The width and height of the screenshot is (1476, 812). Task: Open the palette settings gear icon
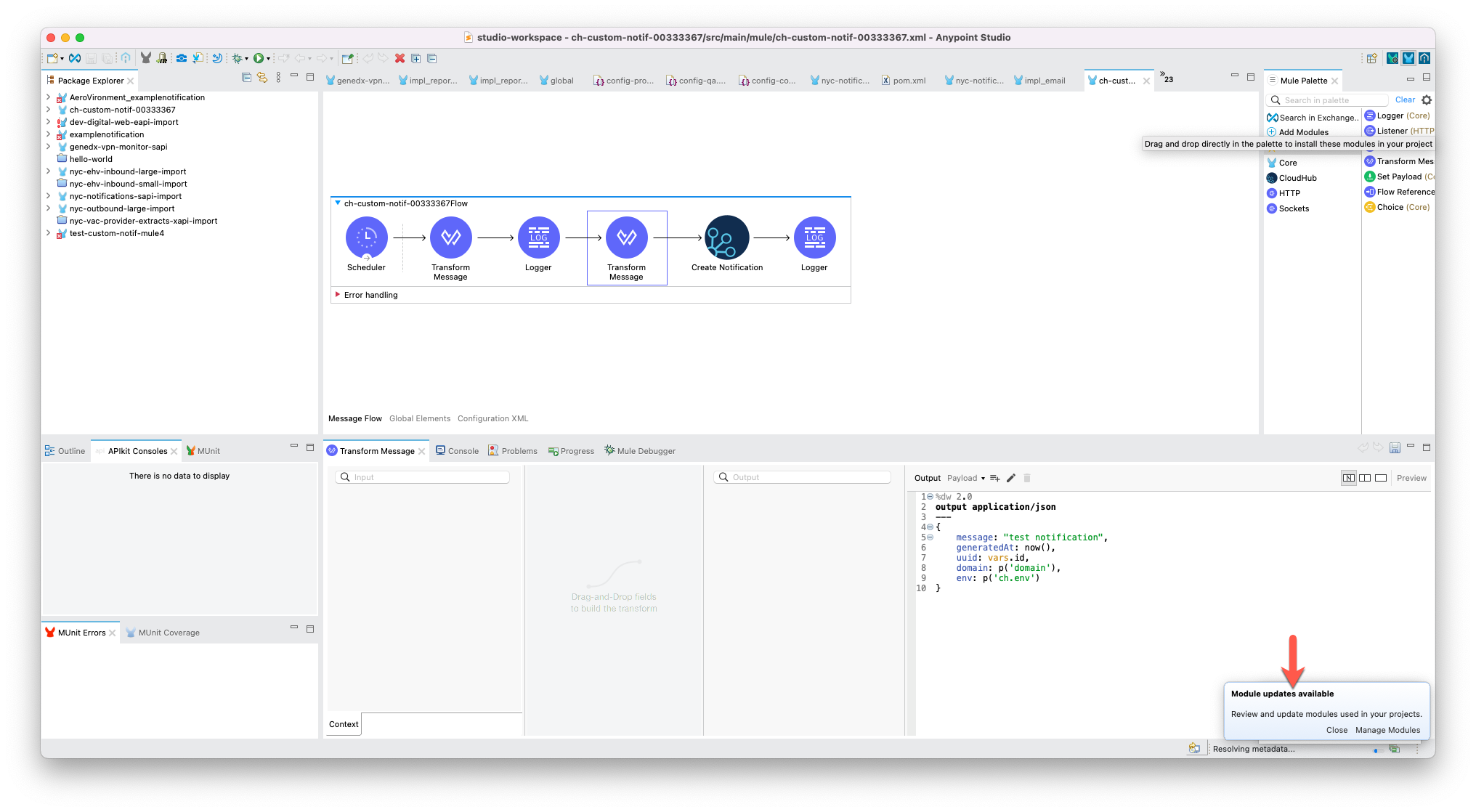point(1427,100)
